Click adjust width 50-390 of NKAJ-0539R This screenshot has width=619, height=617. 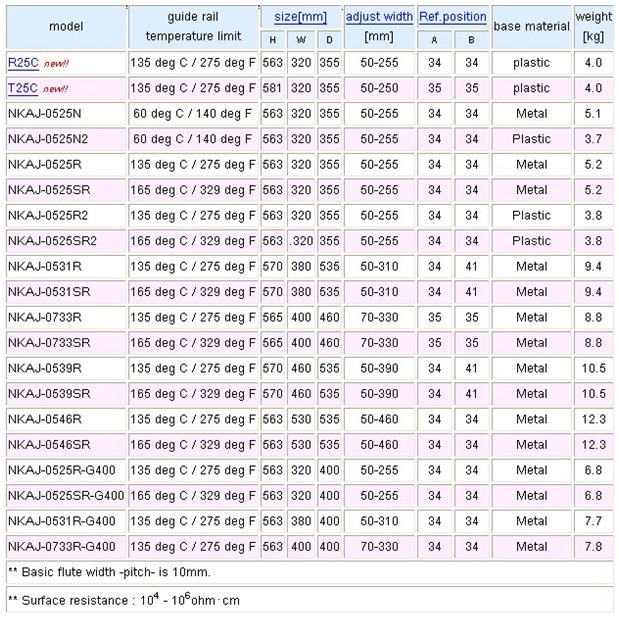click(x=379, y=368)
